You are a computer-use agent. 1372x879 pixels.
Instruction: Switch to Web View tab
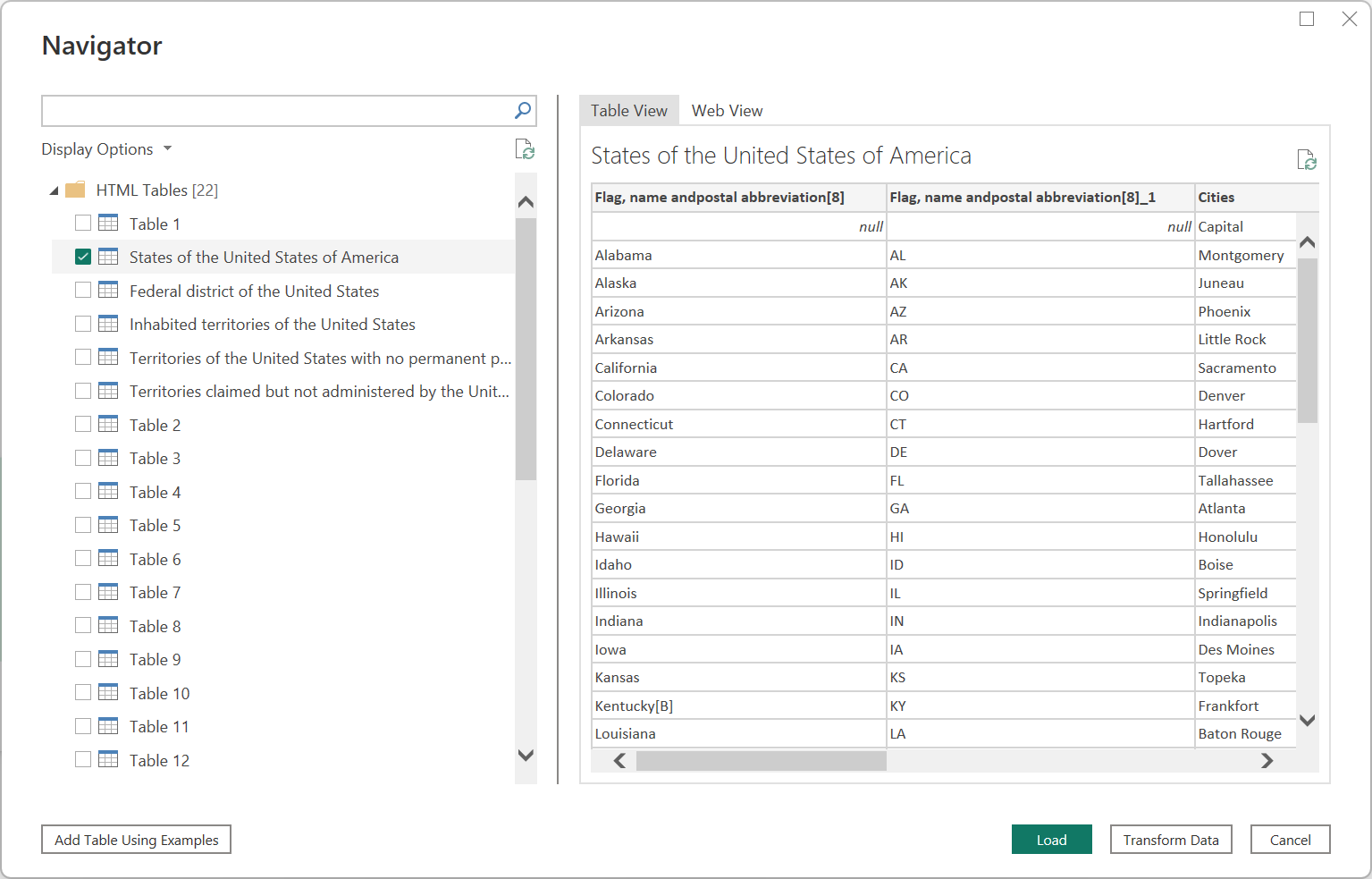click(x=727, y=110)
